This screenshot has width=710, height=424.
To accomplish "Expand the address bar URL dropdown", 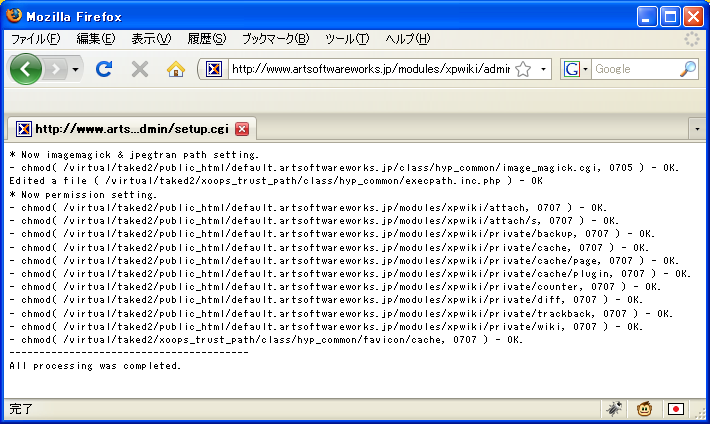I will pyautogui.click(x=543, y=69).
